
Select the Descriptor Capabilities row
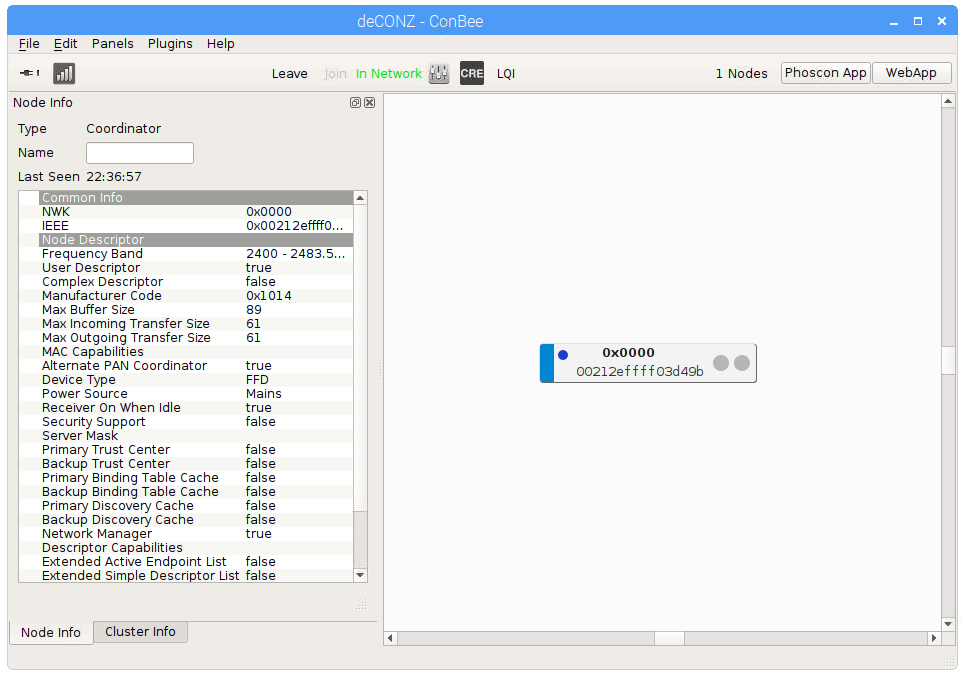[x=186, y=548]
